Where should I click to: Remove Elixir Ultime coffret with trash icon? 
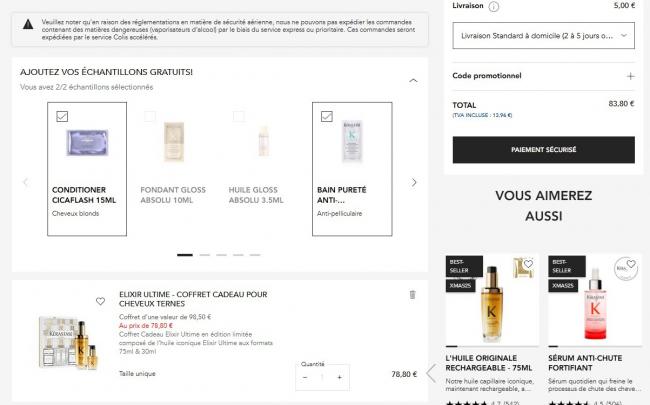click(412, 295)
